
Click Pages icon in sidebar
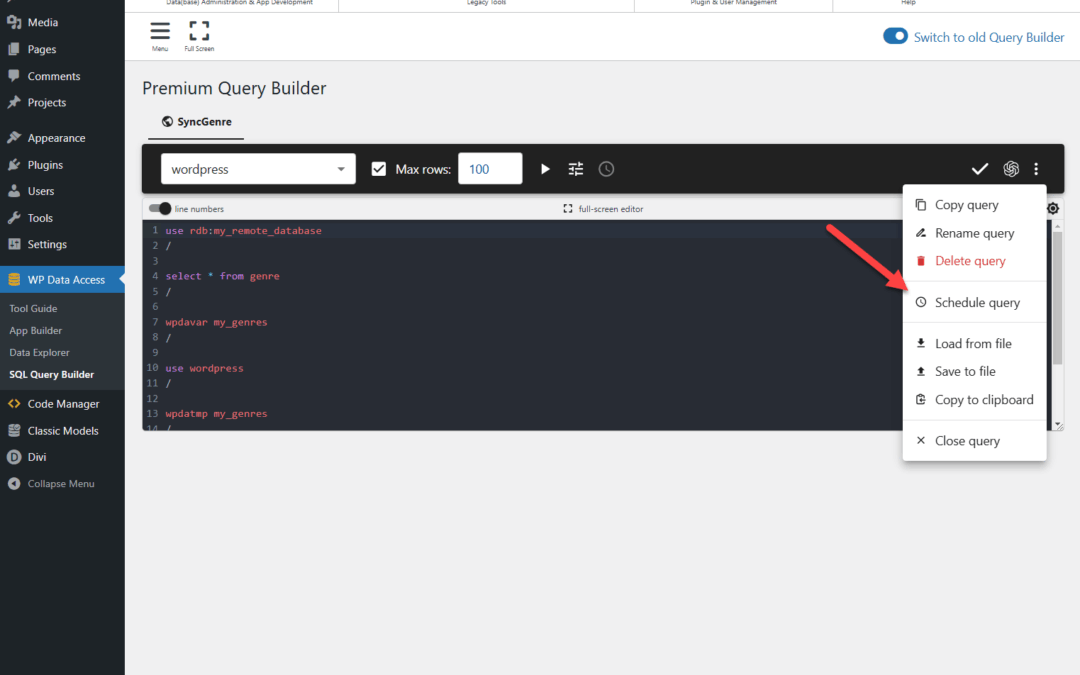[x=14, y=49]
